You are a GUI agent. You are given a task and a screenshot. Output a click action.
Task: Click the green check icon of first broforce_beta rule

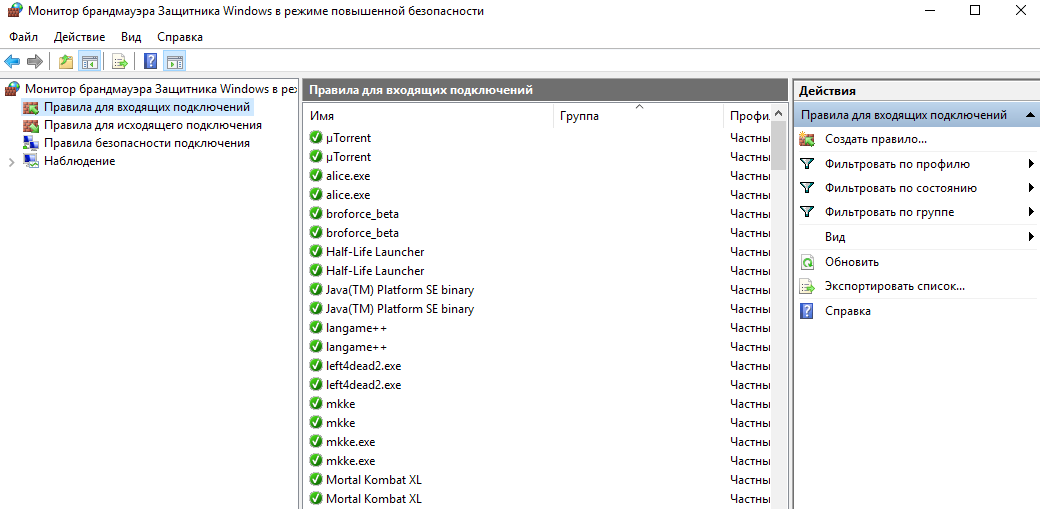316,214
